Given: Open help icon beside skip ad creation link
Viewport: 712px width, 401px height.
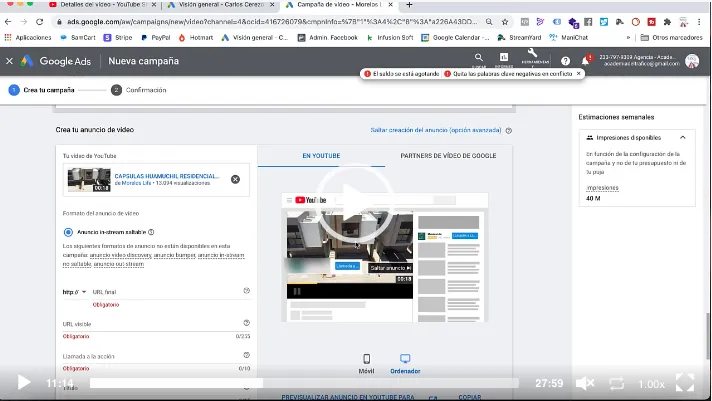Looking at the screenshot, I should pyautogui.click(x=509, y=131).
